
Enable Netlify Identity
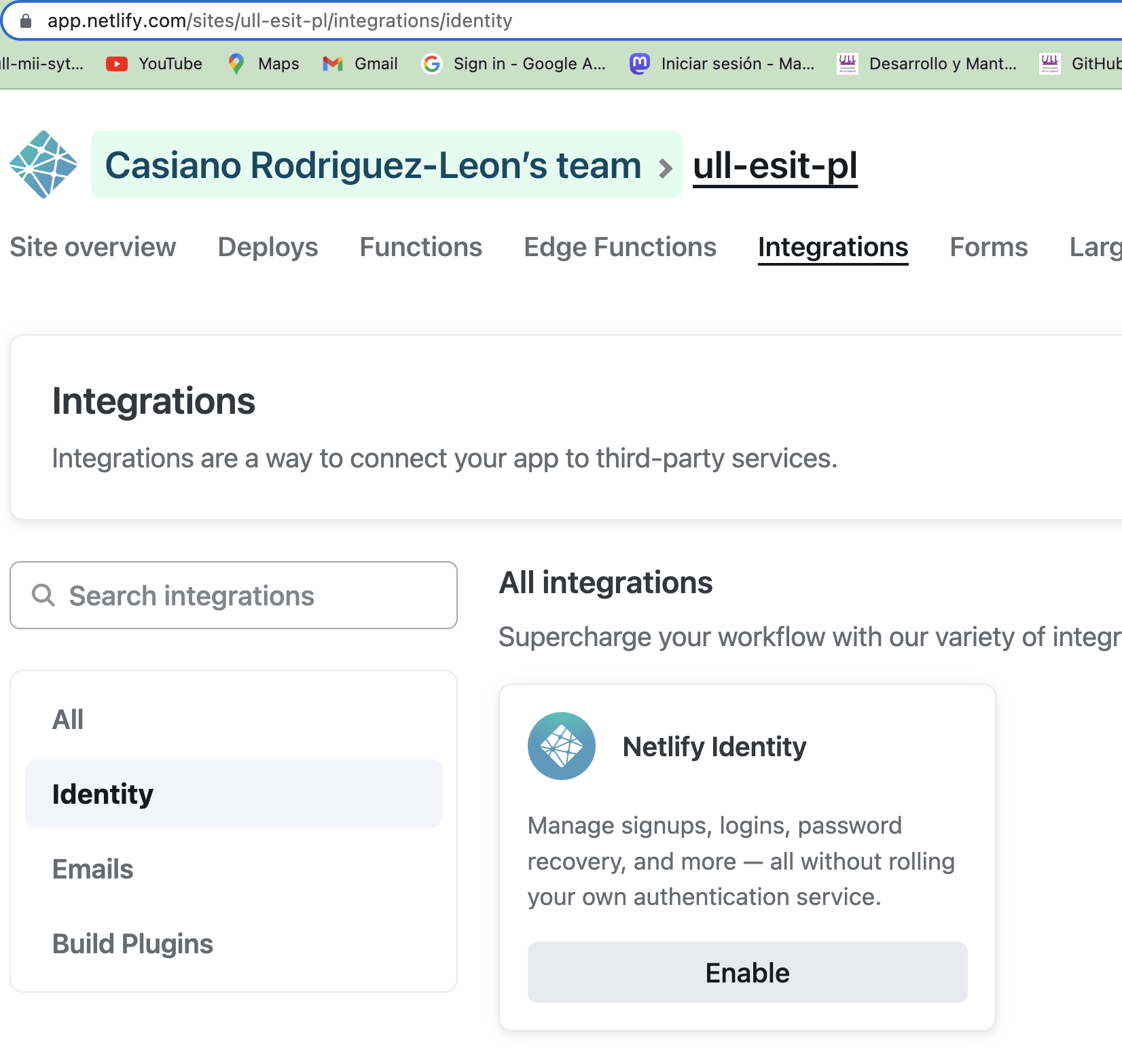pyautogui.click(x=748, y=972)
